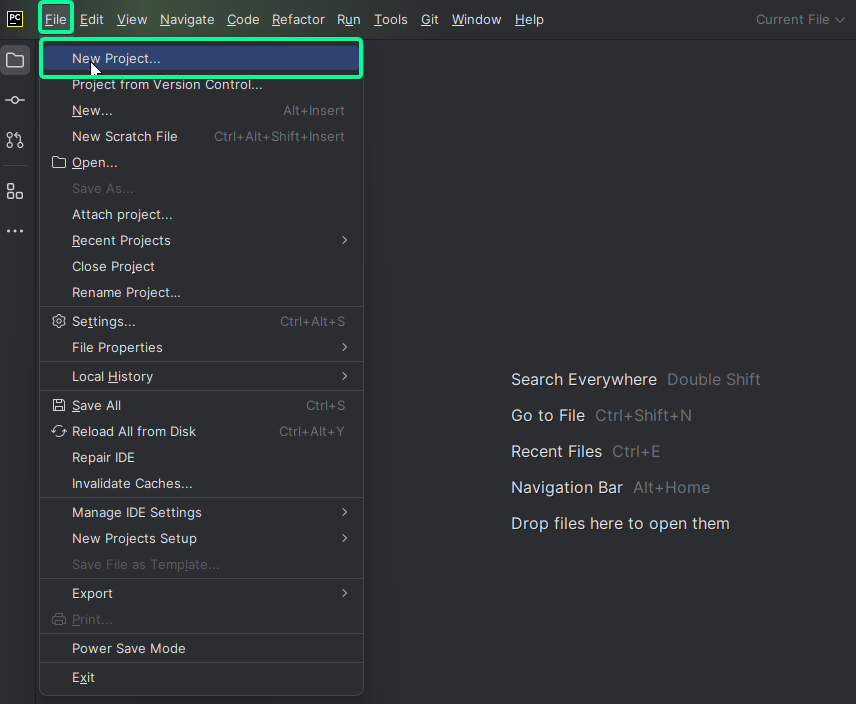Click the gear icon beside Settings

(x=58, y=321)
